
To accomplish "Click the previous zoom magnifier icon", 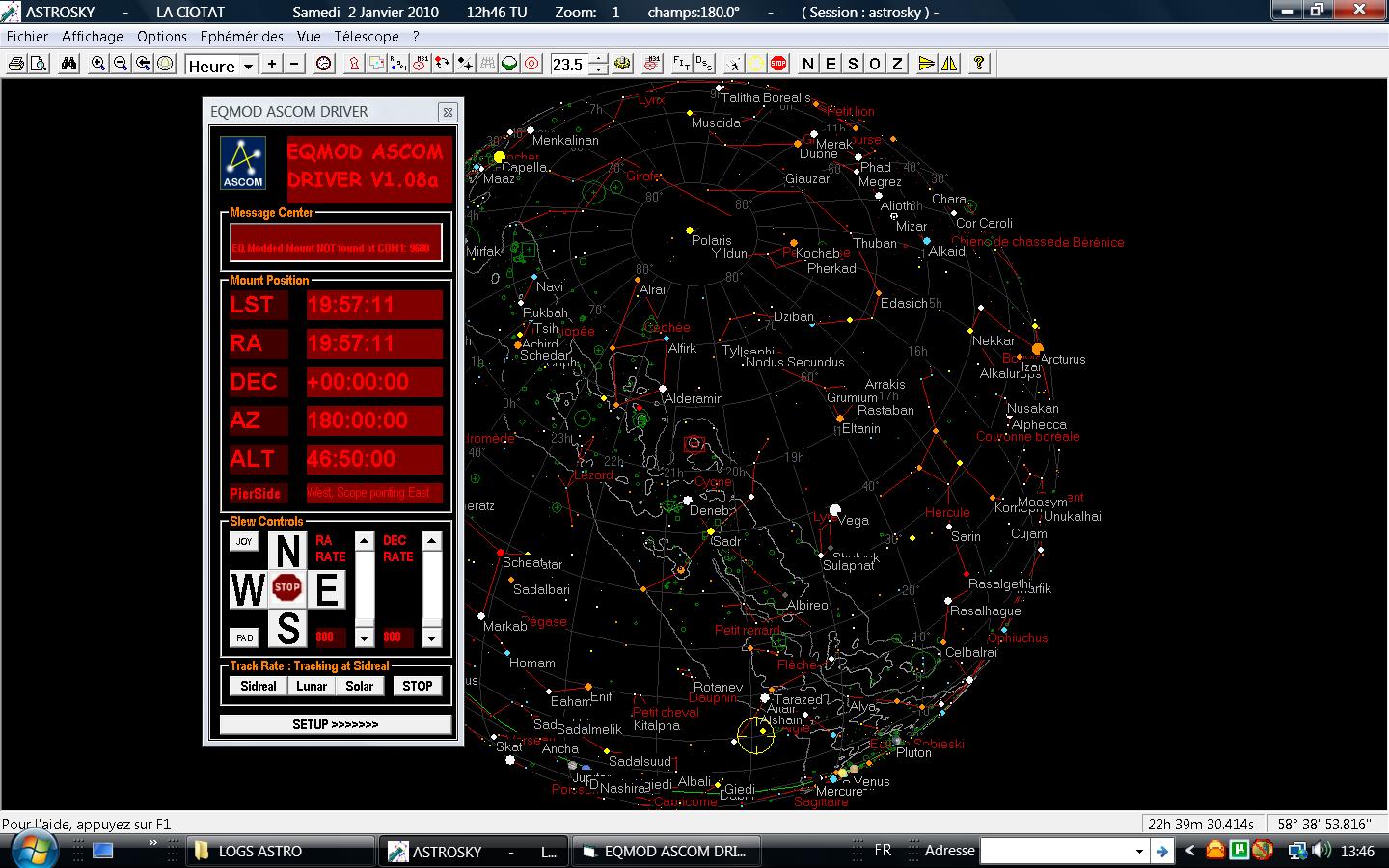I will click(143, 64).
